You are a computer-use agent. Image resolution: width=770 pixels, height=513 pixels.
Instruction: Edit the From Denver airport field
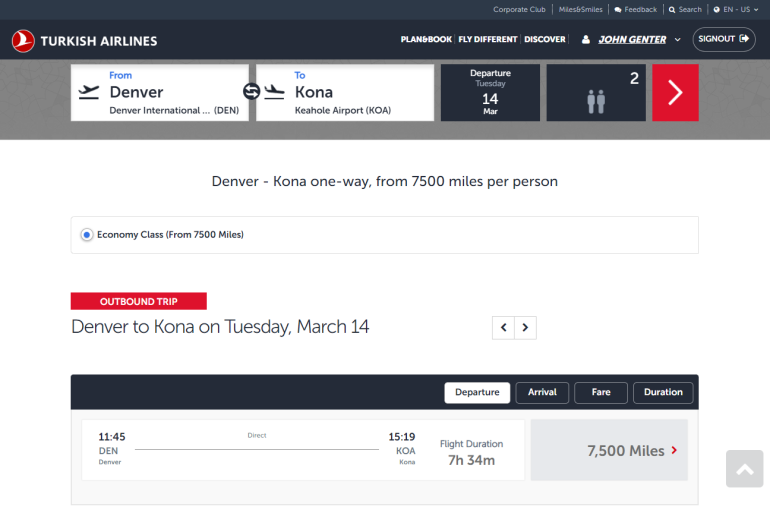click(x=159, y=93)
